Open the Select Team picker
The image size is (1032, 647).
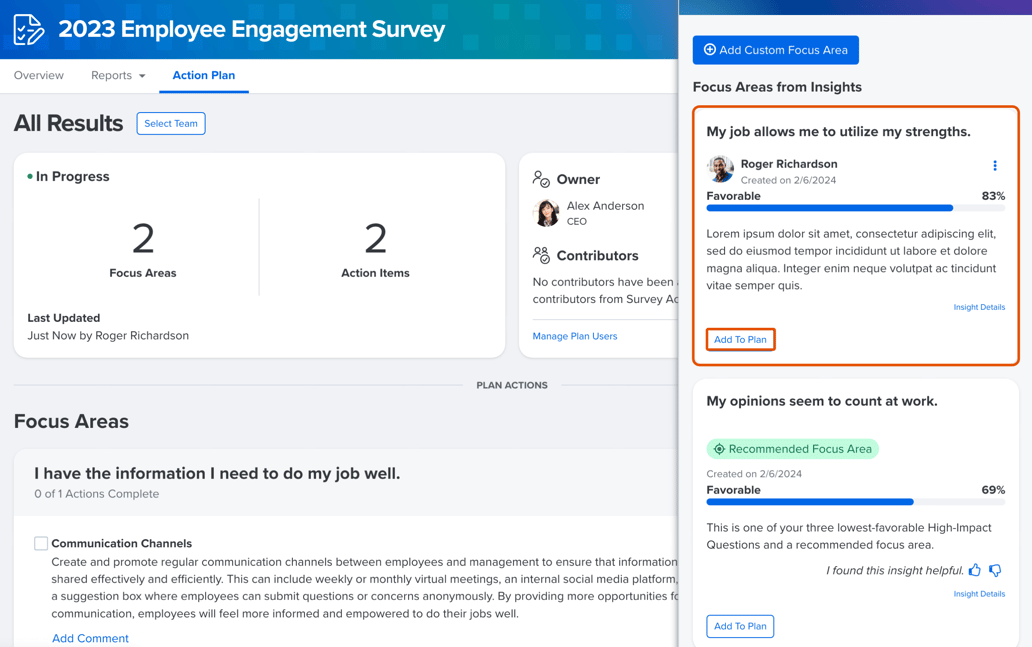pyautogui.click(x=171, y=124)
